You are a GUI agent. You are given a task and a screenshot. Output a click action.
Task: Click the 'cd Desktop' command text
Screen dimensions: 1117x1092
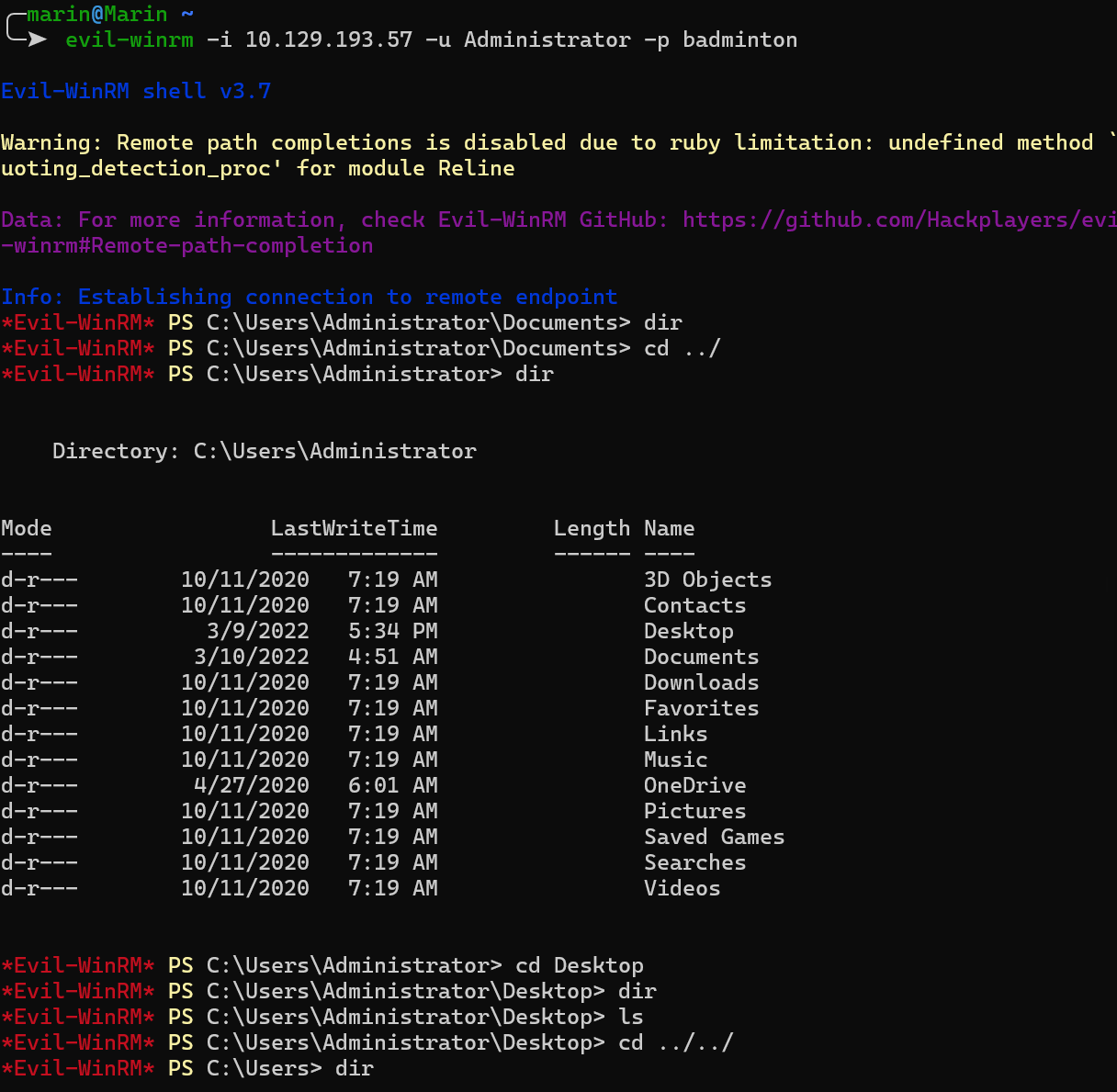(579, 966)
